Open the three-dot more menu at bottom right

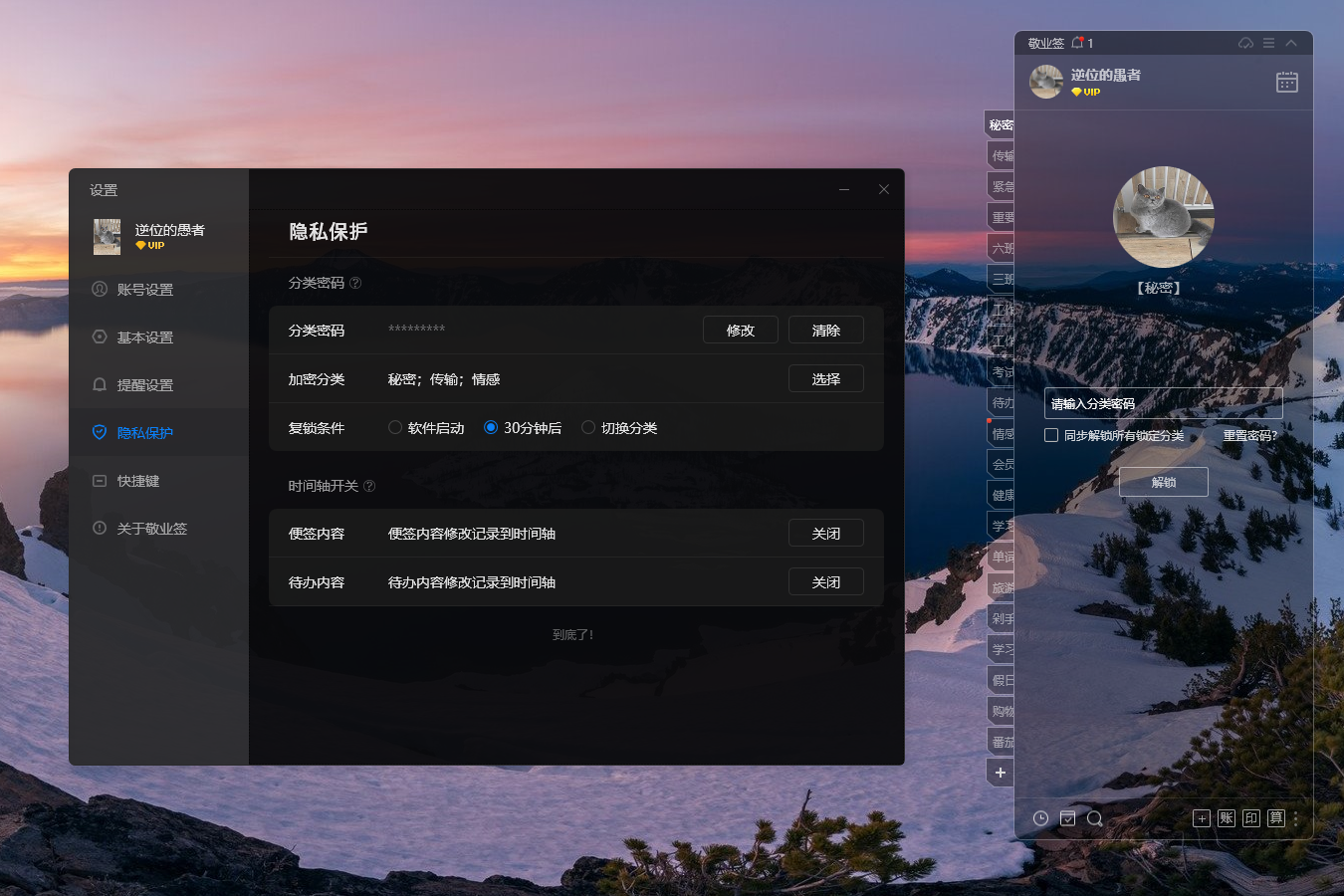coord(1295,818)
